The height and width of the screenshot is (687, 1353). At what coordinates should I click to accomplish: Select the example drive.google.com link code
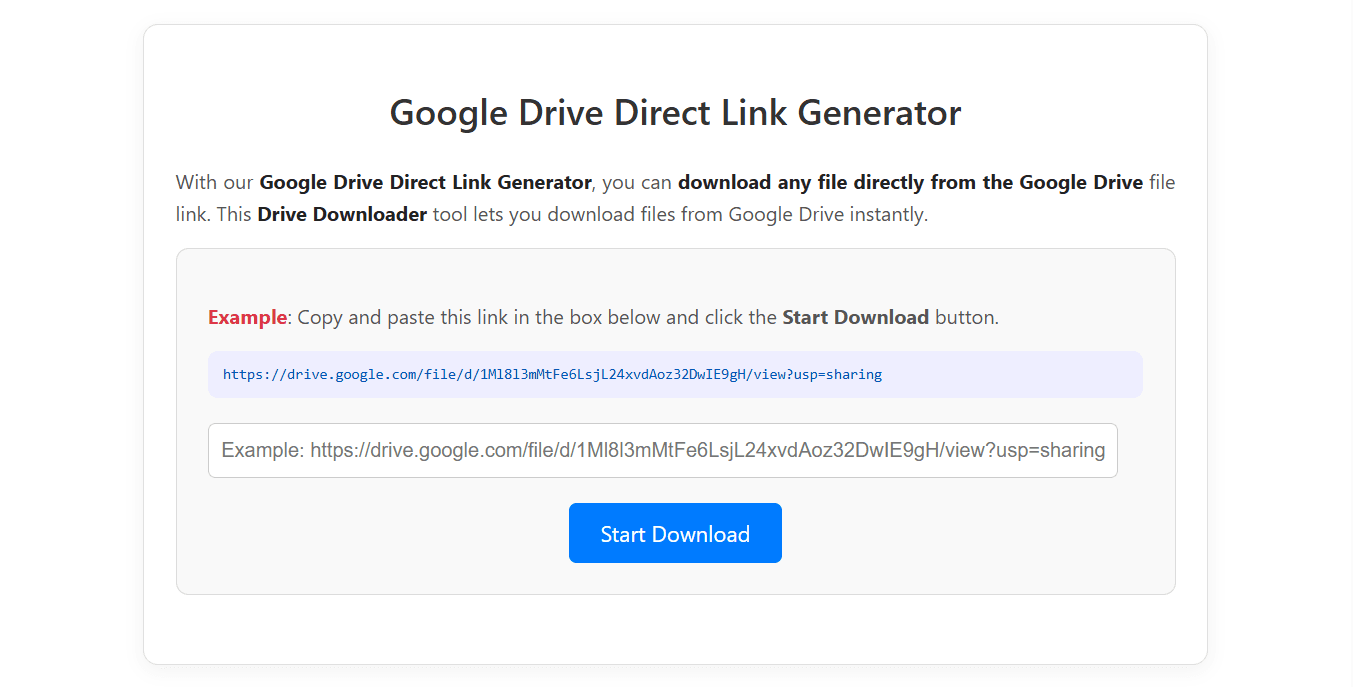click(x=552, y=374)
